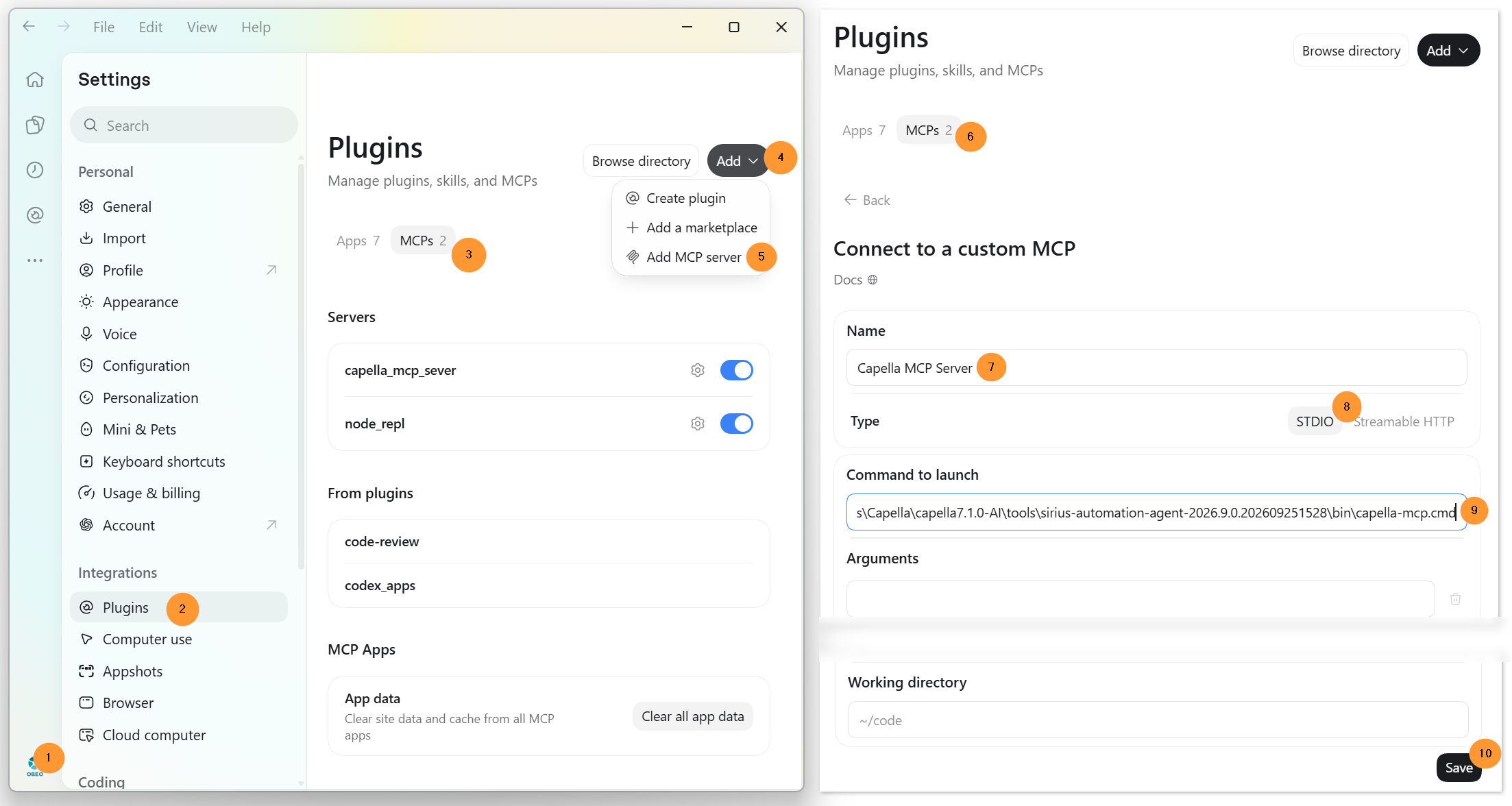This screenshot has width=1512, height=806.
Task: Open settings gear for node_repl
Action: click(698, 424)
